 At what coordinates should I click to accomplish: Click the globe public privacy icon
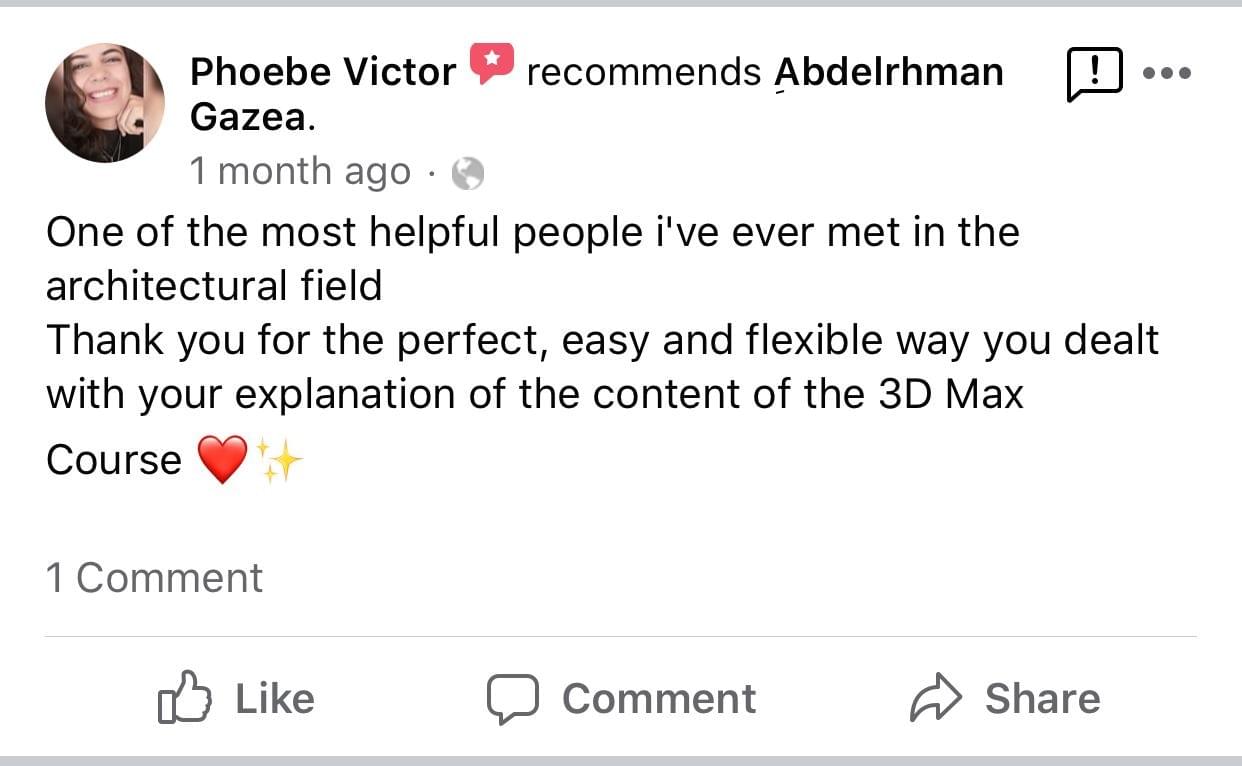(x=468, y=174)
